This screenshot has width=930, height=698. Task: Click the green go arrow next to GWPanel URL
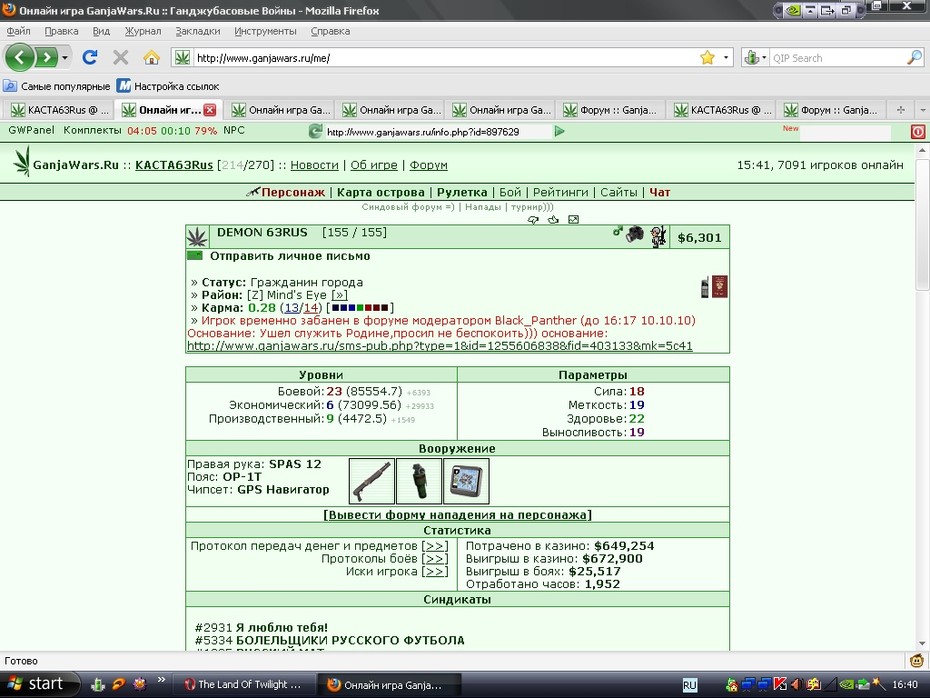pyautogui.click(x=559, y=131)
